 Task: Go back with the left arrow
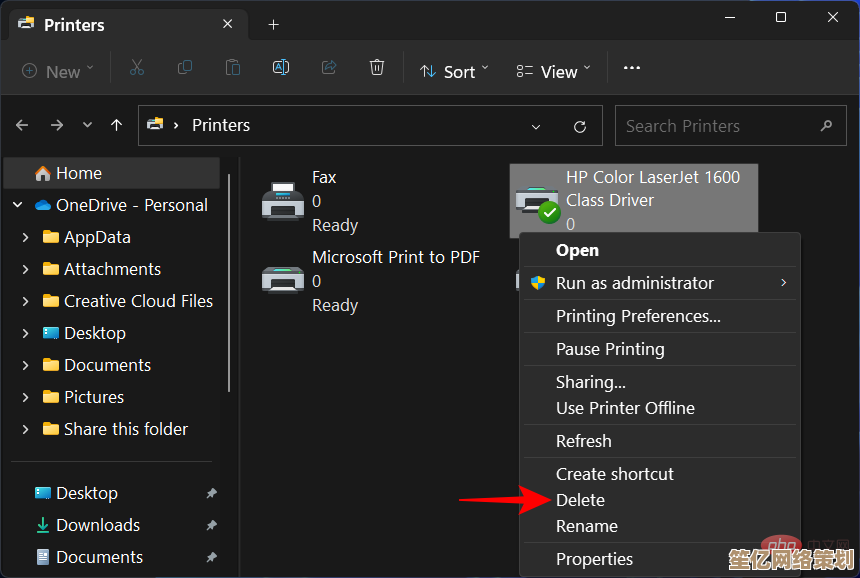pos(22,126)
